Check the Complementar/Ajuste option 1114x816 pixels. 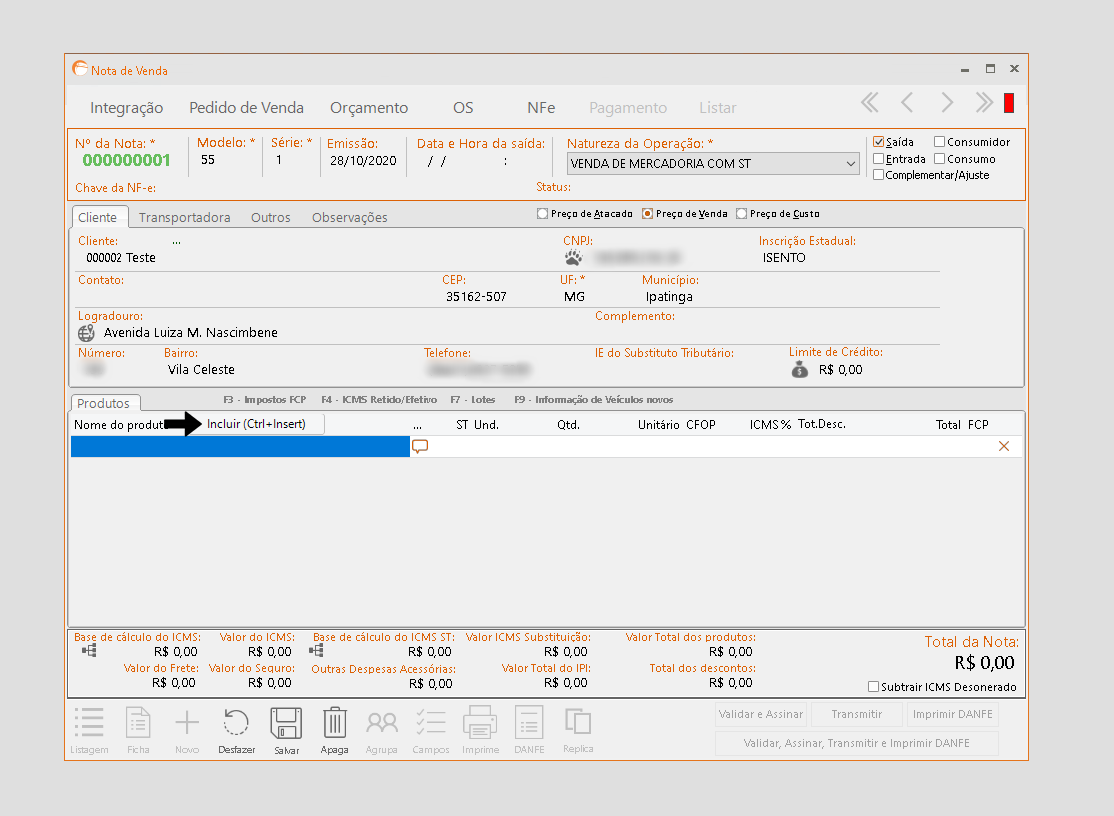click(878, 175)
